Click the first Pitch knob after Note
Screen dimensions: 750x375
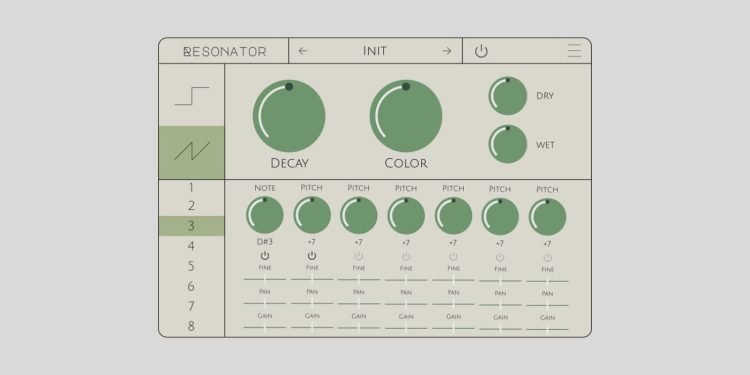[312, 215]
